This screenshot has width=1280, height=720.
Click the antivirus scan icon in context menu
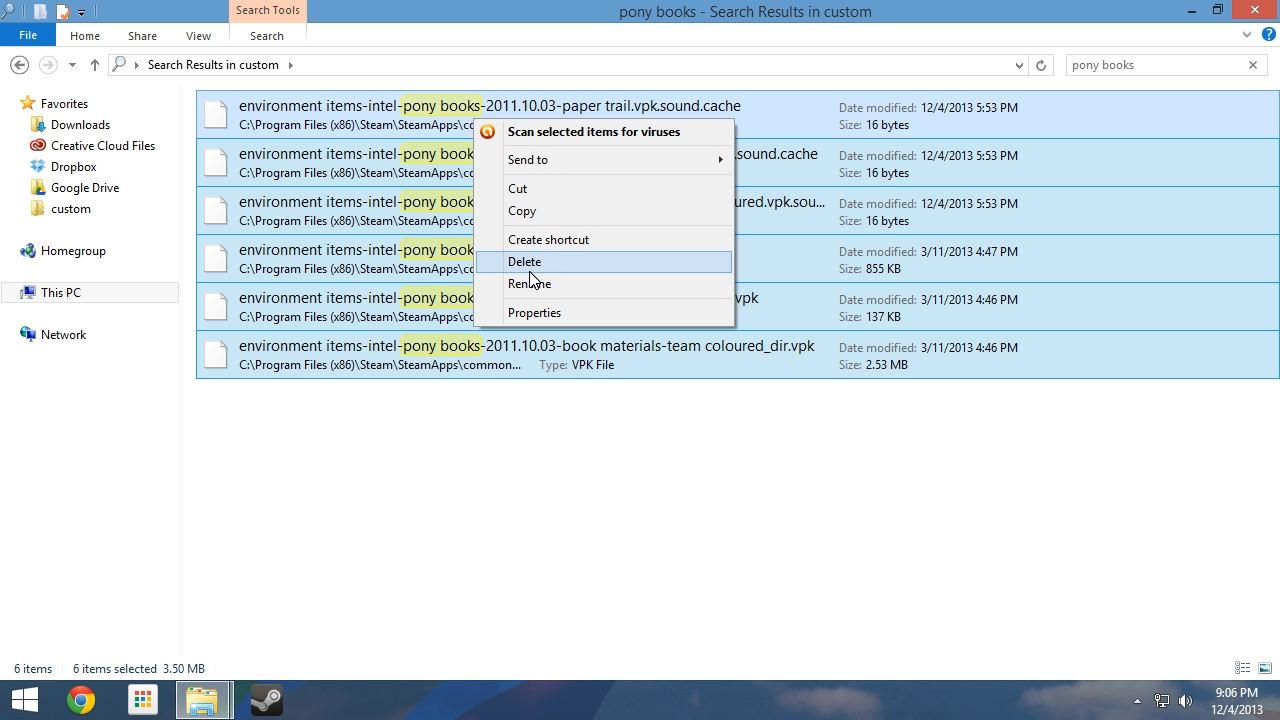tap(488, 132)
